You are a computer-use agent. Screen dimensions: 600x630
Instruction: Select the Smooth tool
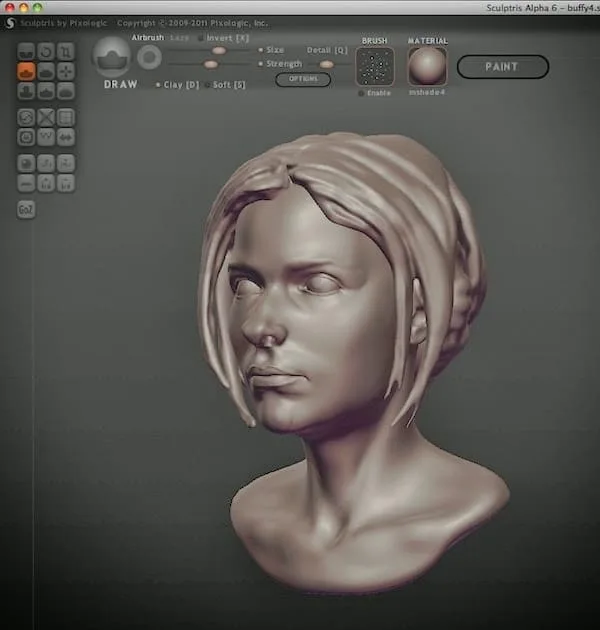(66, 91)
